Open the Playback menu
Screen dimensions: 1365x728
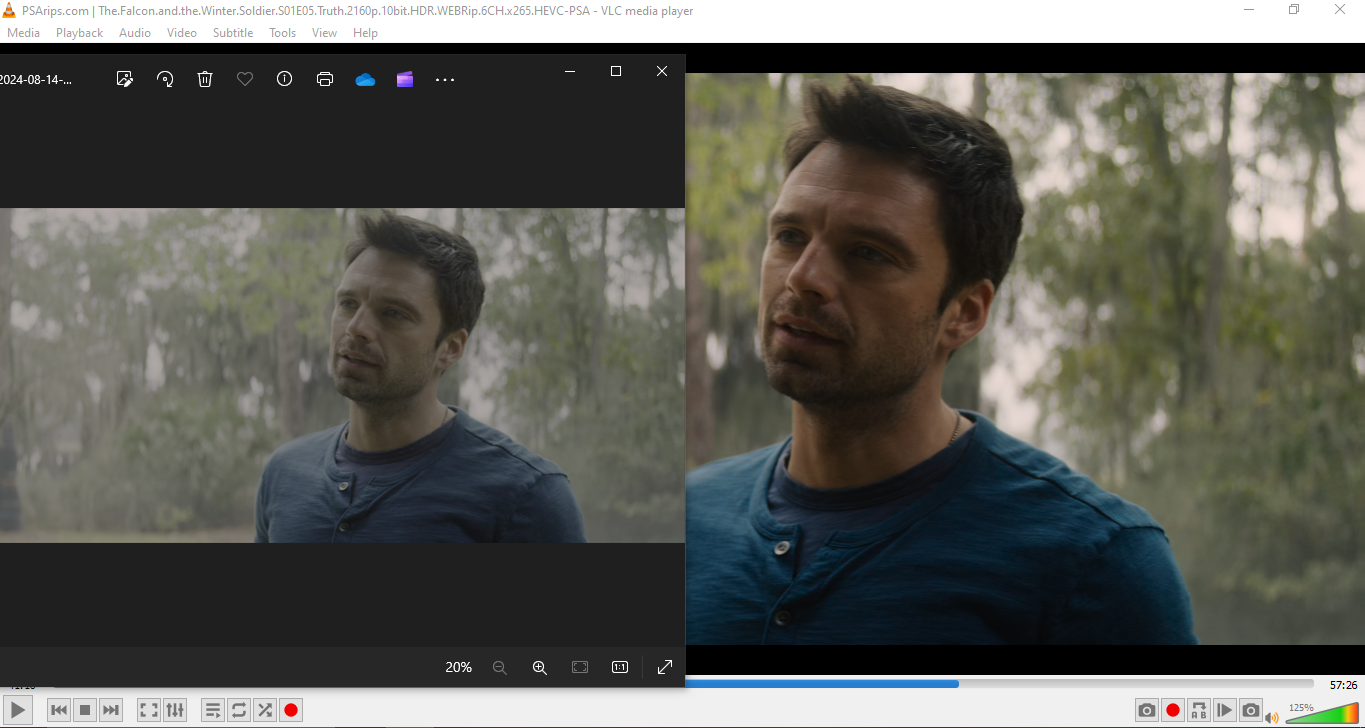[x=79, y=32]
